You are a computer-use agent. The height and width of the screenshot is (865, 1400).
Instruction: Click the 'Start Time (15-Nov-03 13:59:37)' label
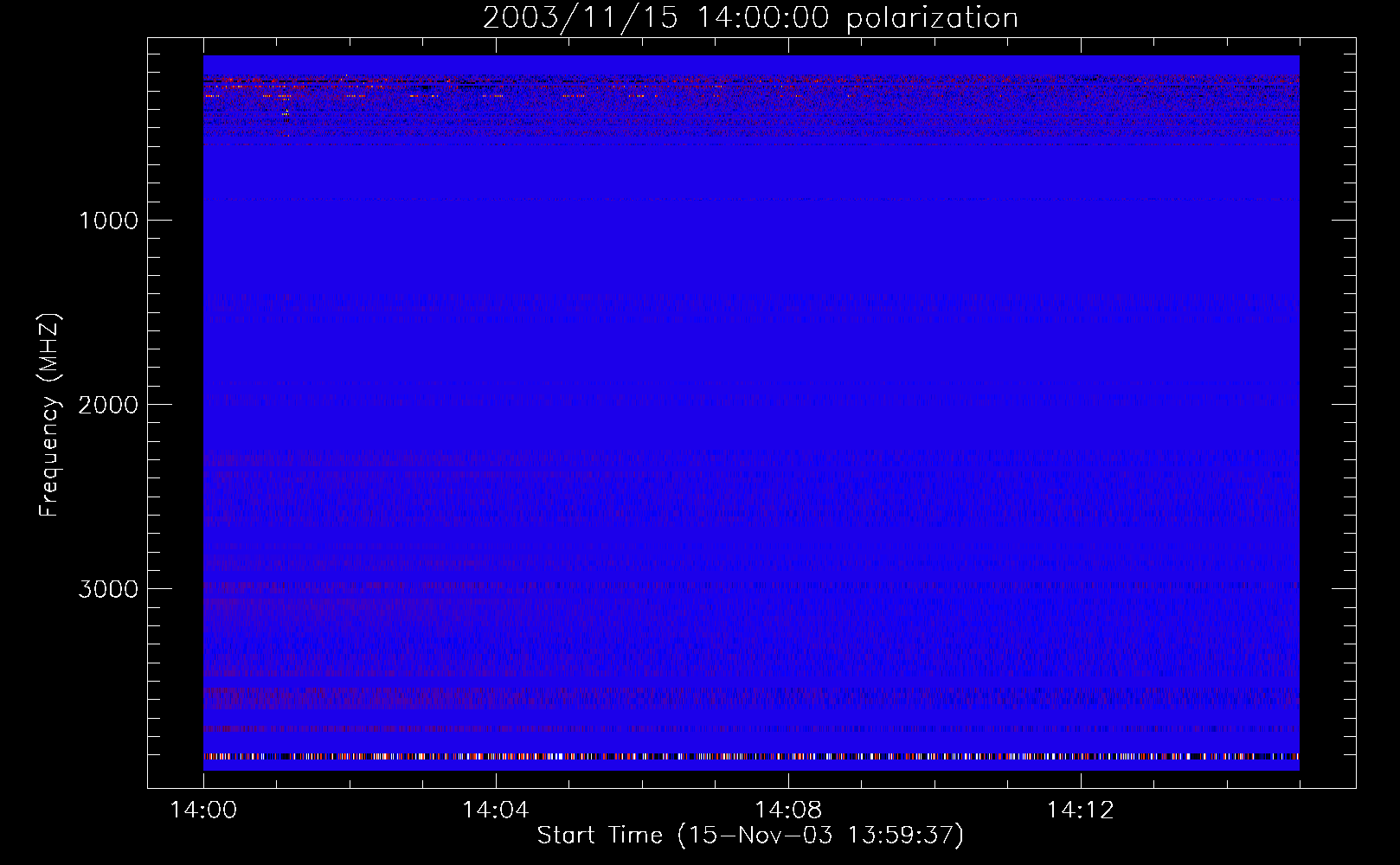coord(750,836)
